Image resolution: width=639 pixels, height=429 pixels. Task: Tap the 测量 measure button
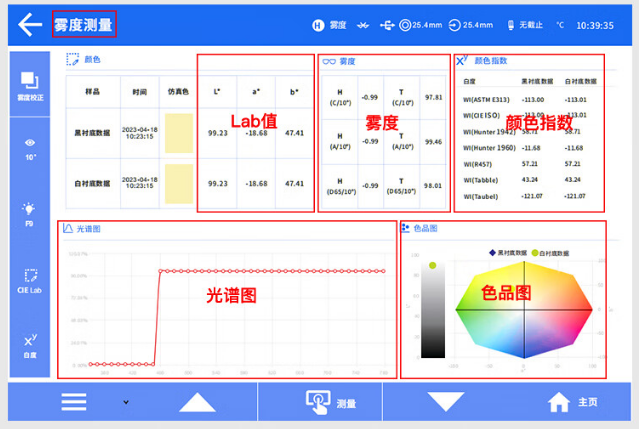coord(331,402)
